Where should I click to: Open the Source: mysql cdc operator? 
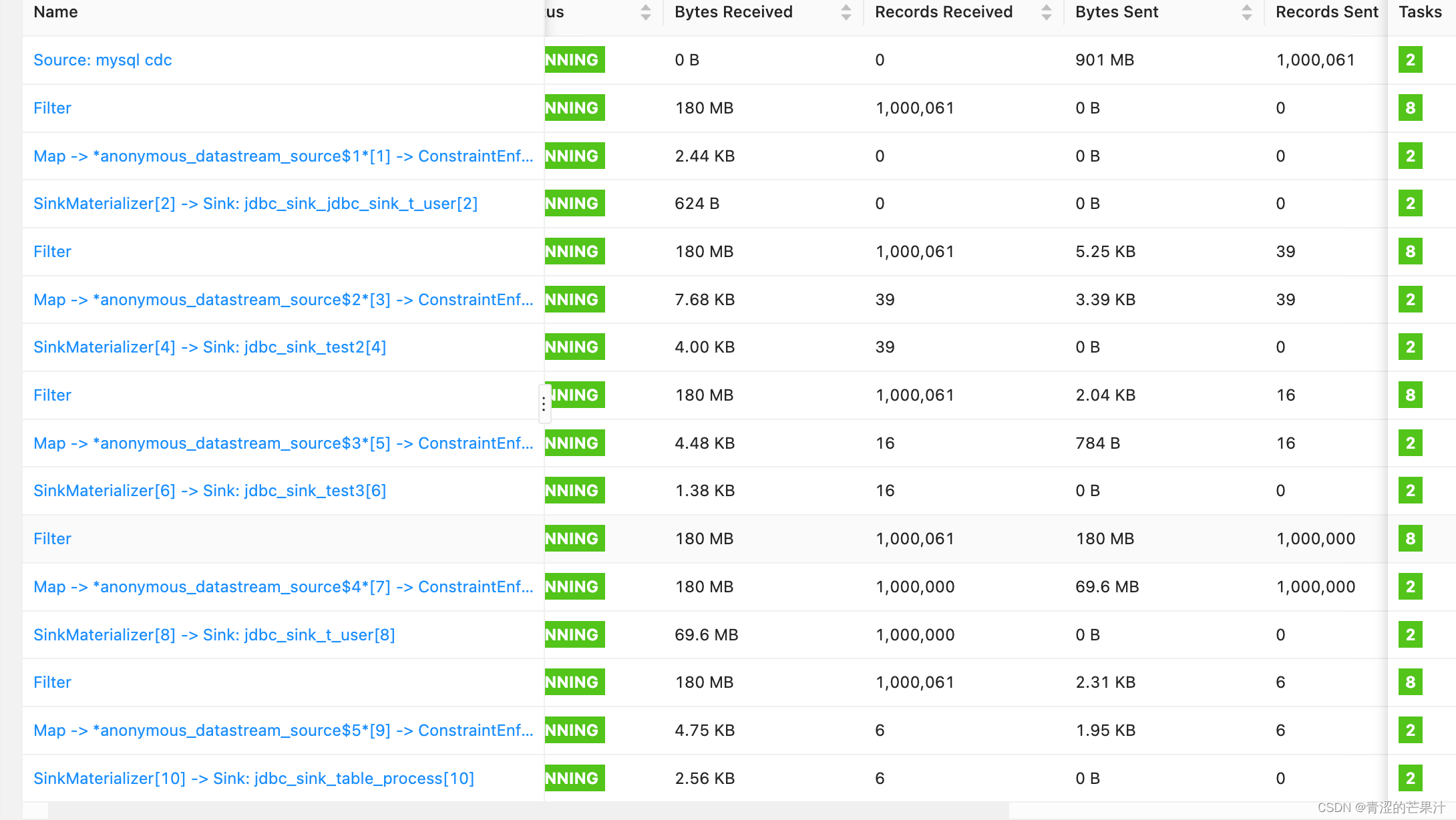pos(103,60)
